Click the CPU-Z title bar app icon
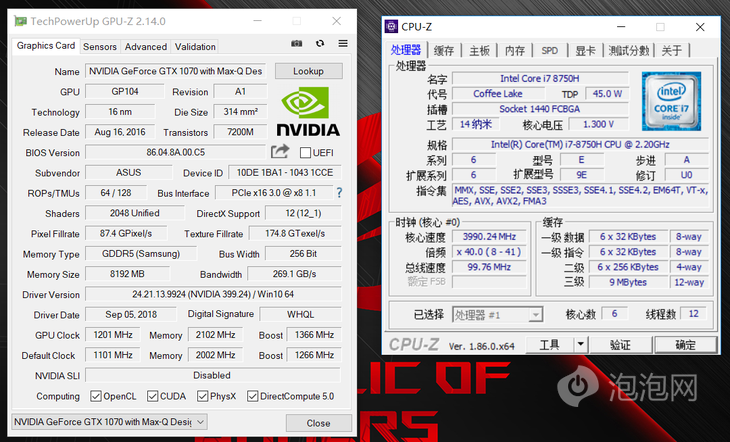This screenshot has width=730, height=442. coord(392,27)
